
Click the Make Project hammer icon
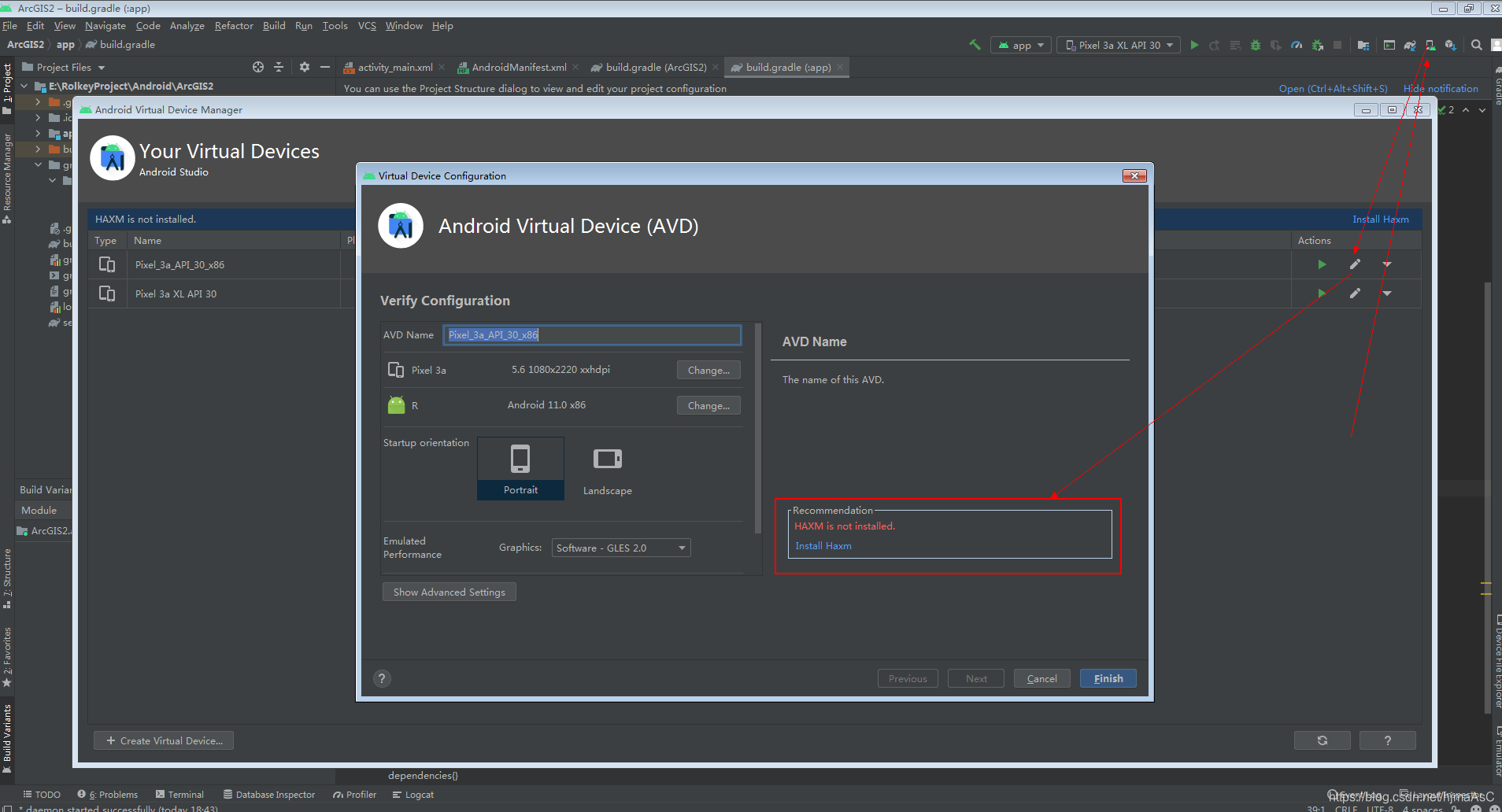click(975, 45)
